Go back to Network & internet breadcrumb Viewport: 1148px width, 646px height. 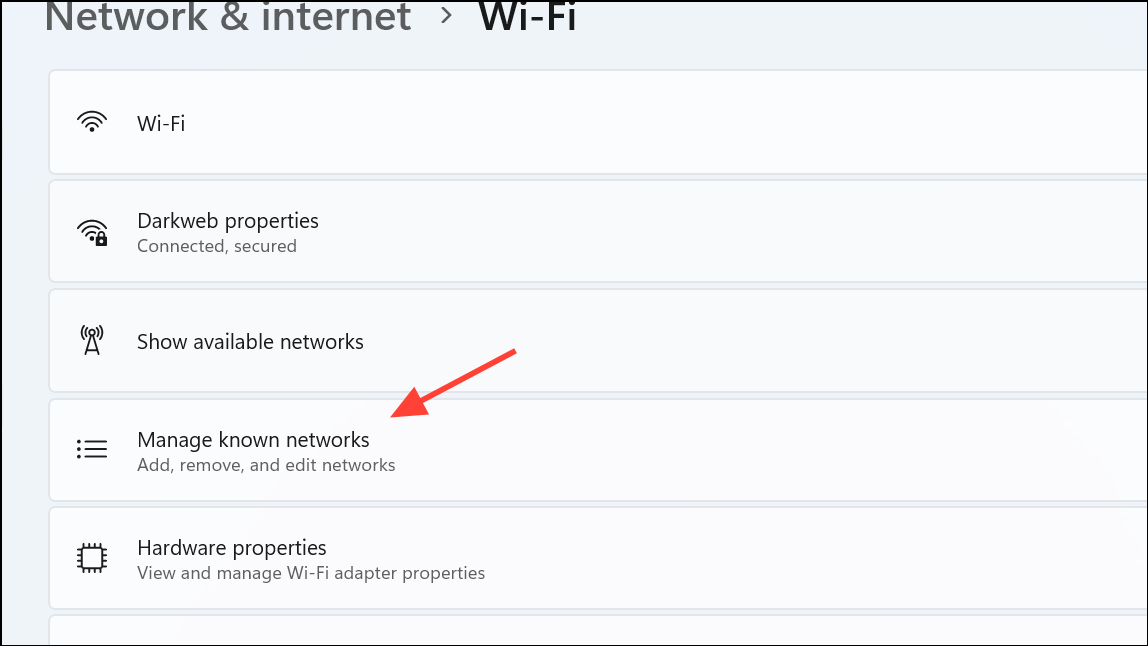click(228, 16)
